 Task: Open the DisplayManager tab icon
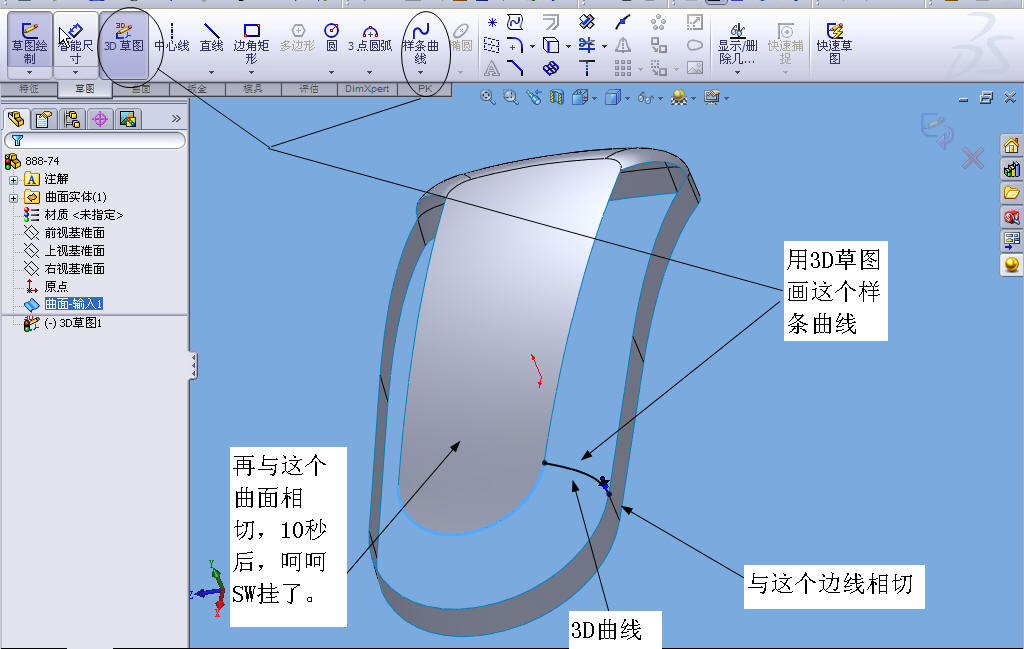pos(128,119)
